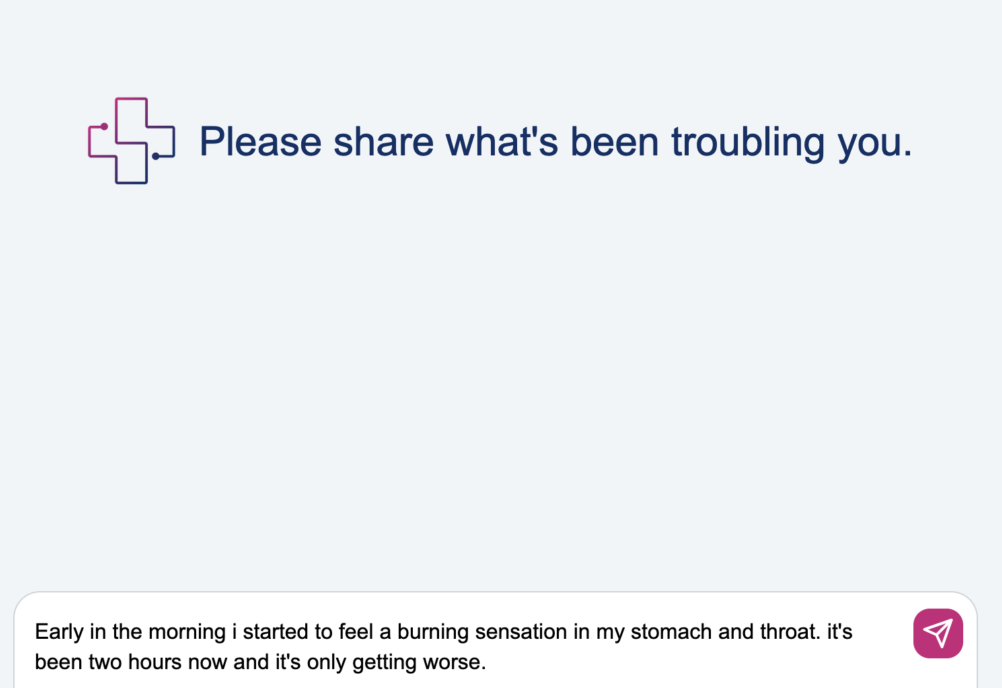Click the medical cross logo
This screenshot has height=688, width=1002.
(x=131, y=141)
